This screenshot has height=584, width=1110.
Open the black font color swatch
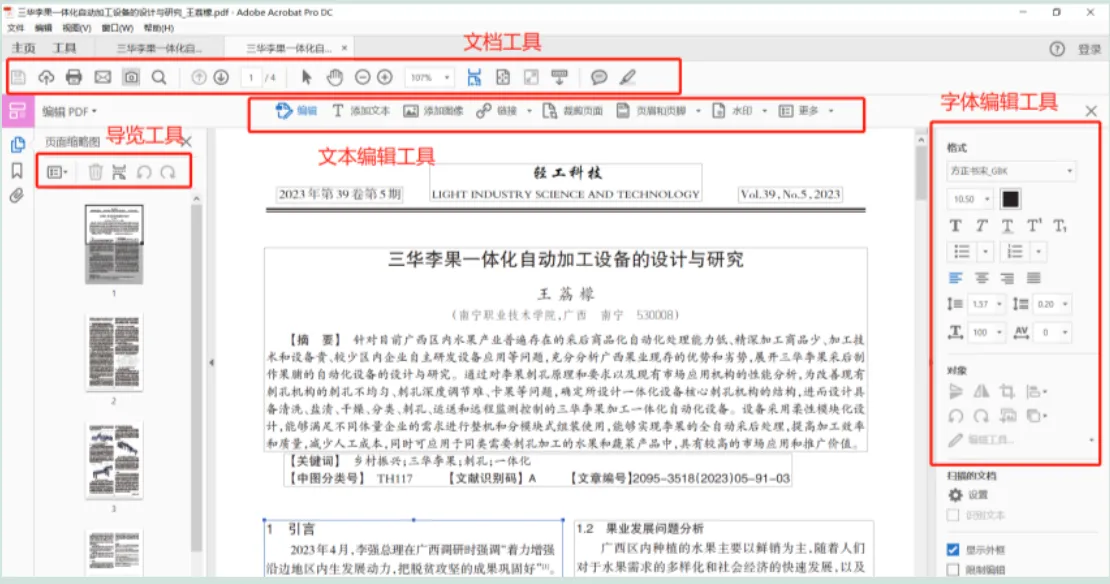click(1010, 199)
